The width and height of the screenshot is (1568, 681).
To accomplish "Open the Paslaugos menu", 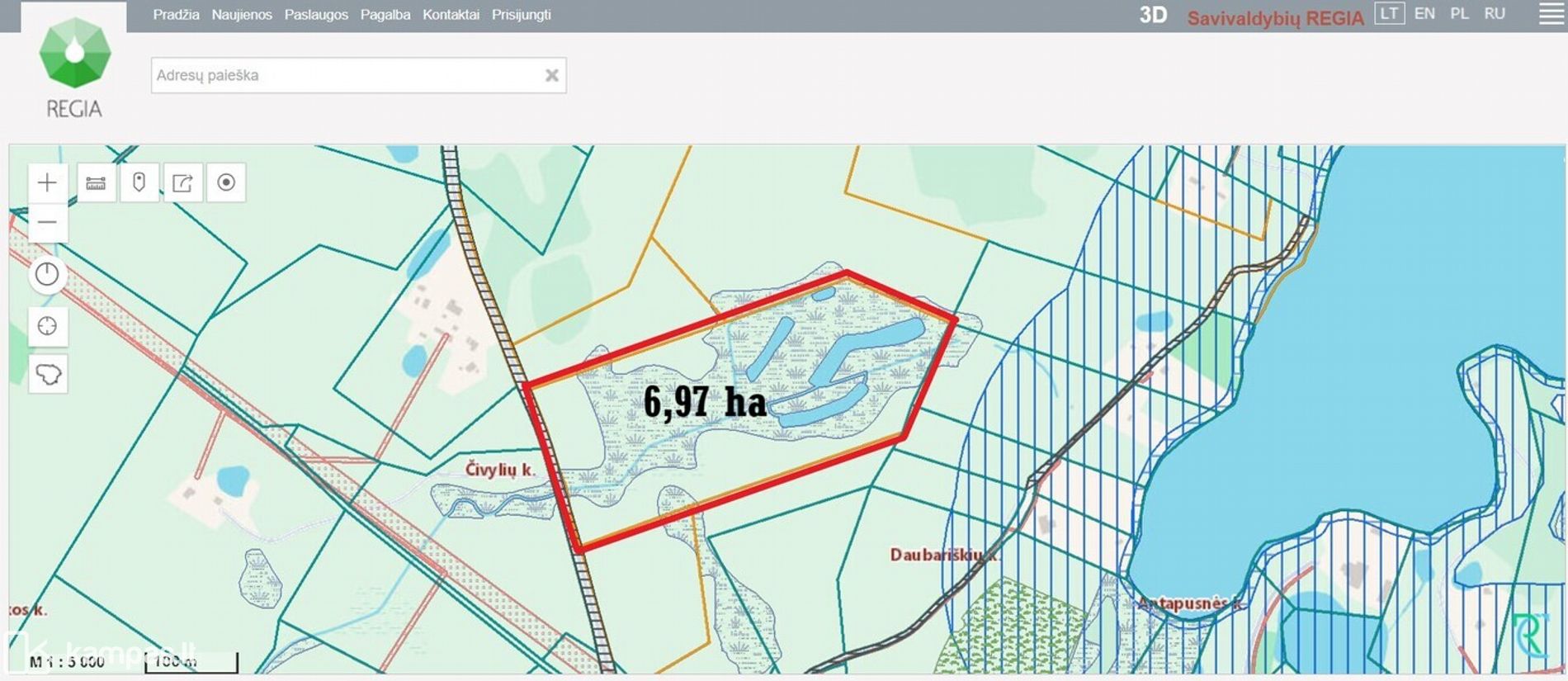I will click(x=316, y=15).
